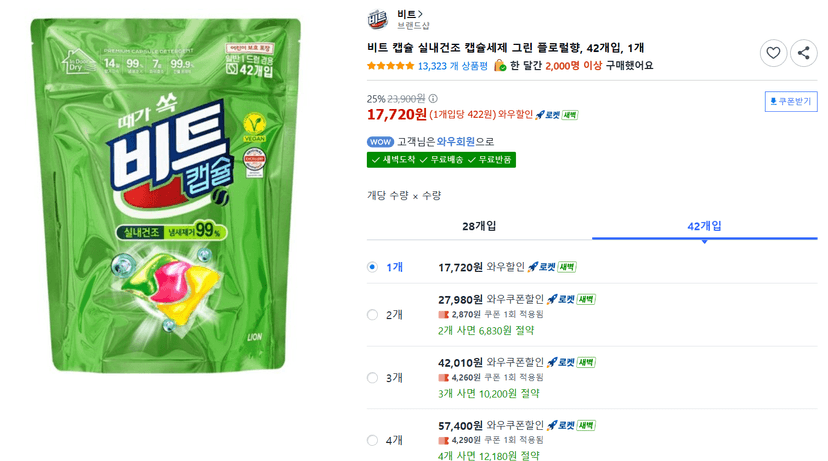828x461 pixels.
Task: Switch to the 42개입 tab
Action: [x=704, y=226]
